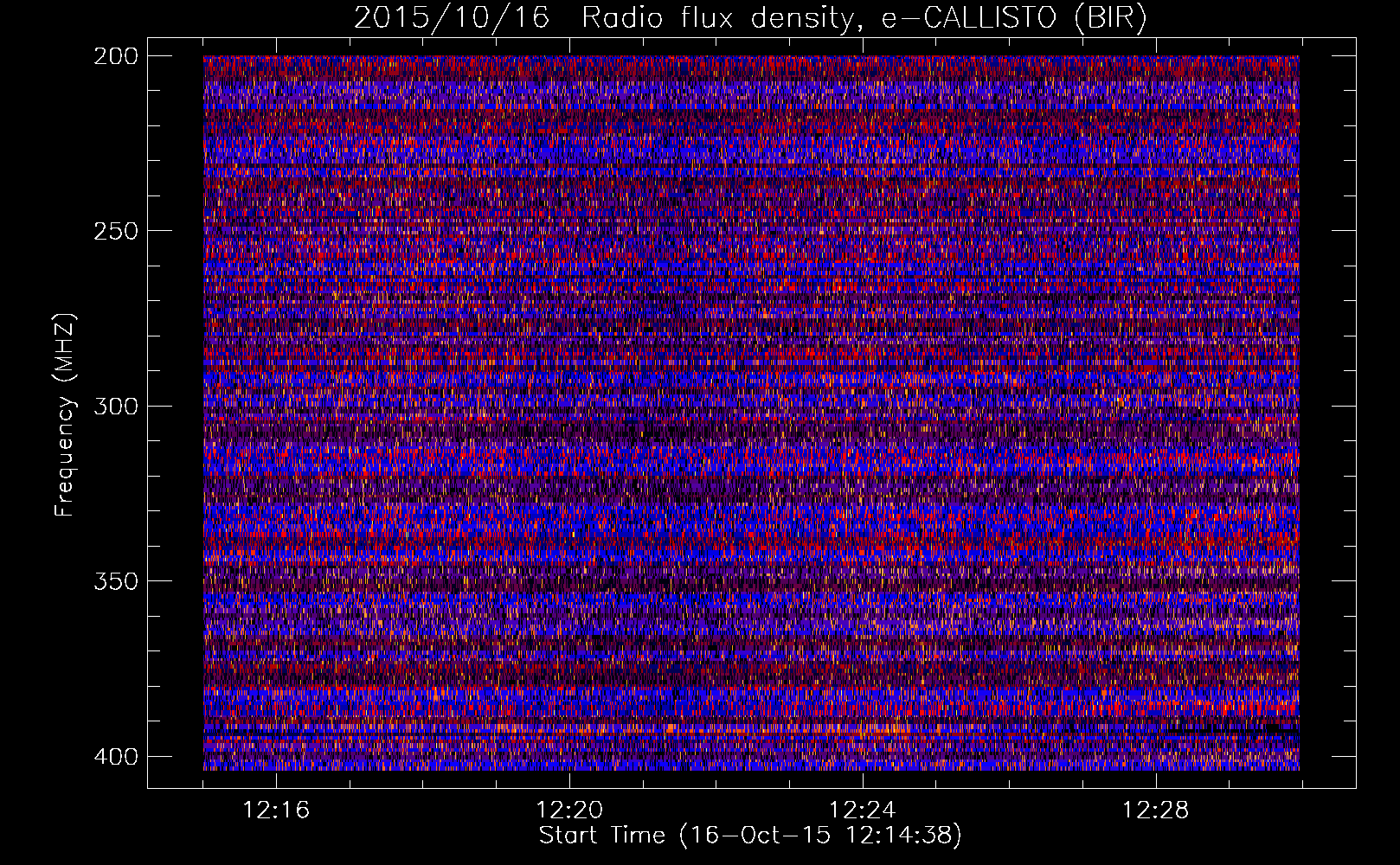Click the '12:28' time axis label
The width and height of the screenshot is (1400, 865).
tap(1156, 810)
